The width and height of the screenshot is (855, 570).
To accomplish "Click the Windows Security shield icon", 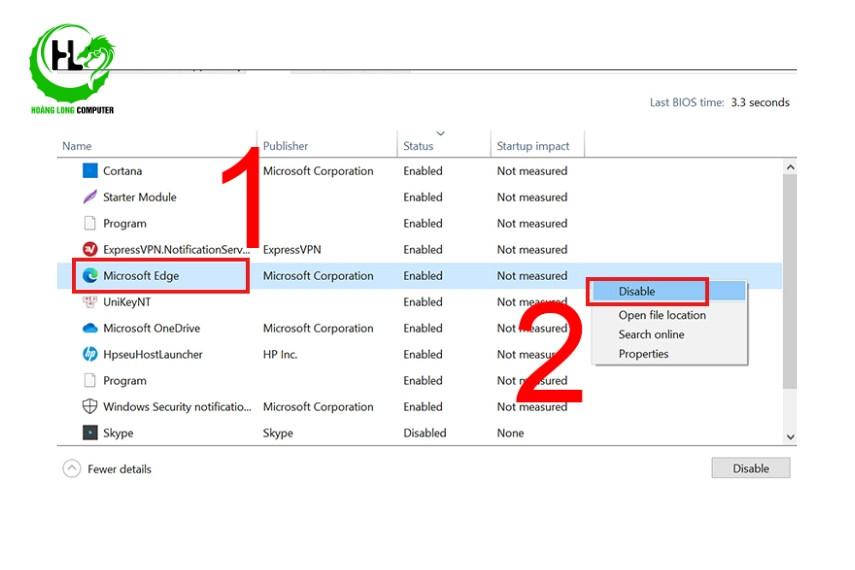I will [90, 406].
